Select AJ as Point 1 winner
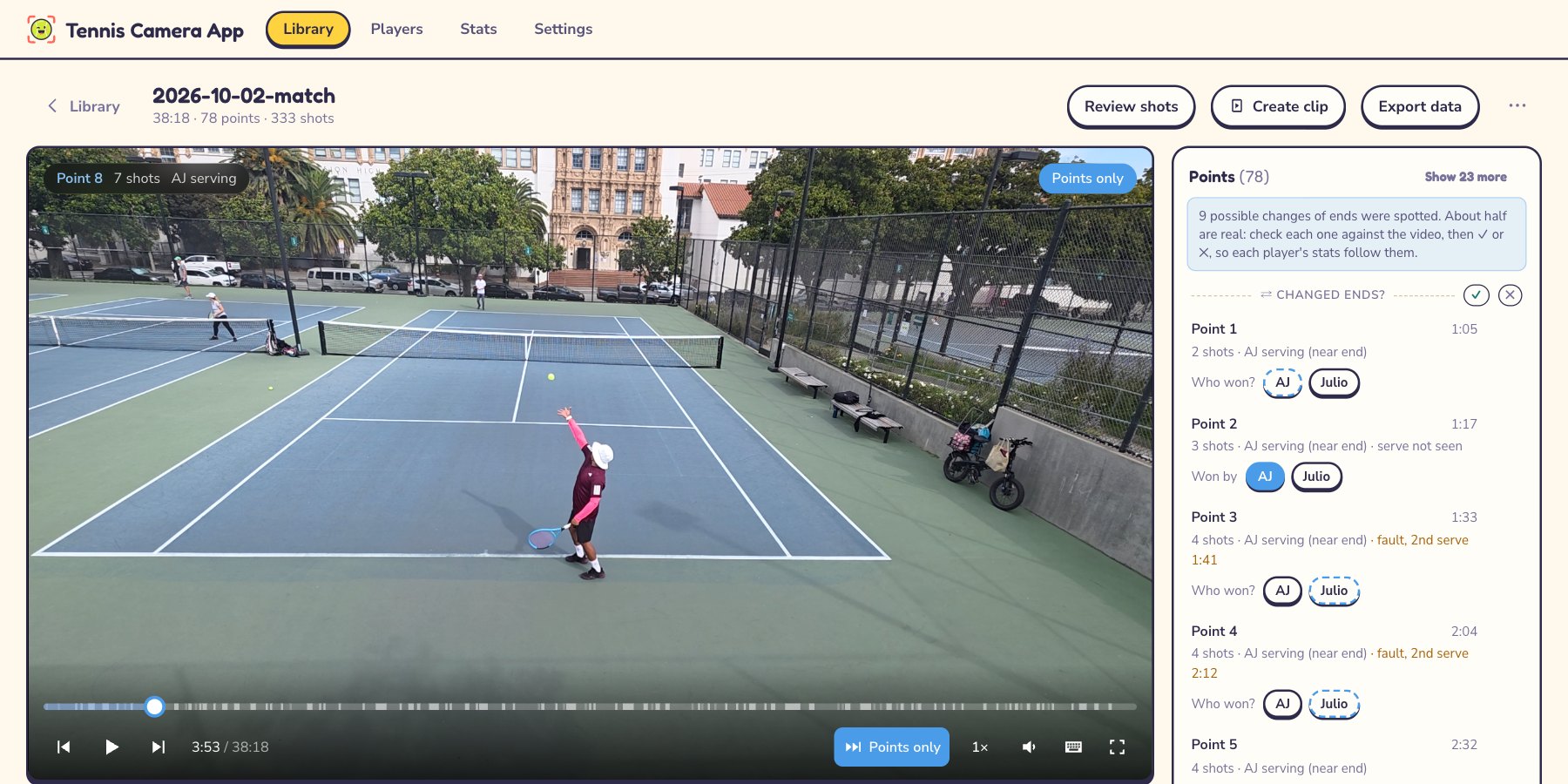1568x784 pixels. click(1282, 382)
